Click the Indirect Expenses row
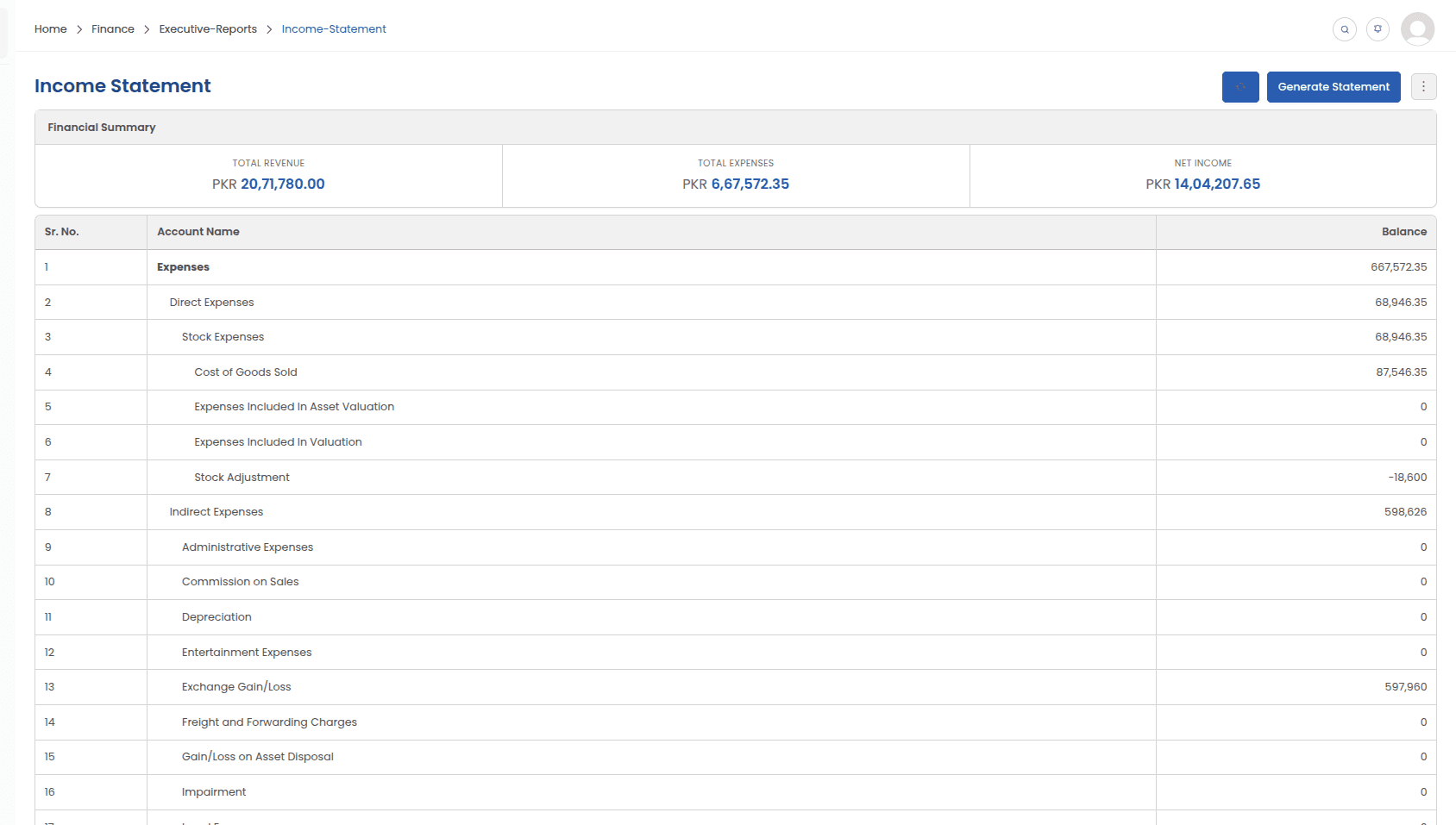The height and width of the screenshot is (825, 1456). (217, 512)
